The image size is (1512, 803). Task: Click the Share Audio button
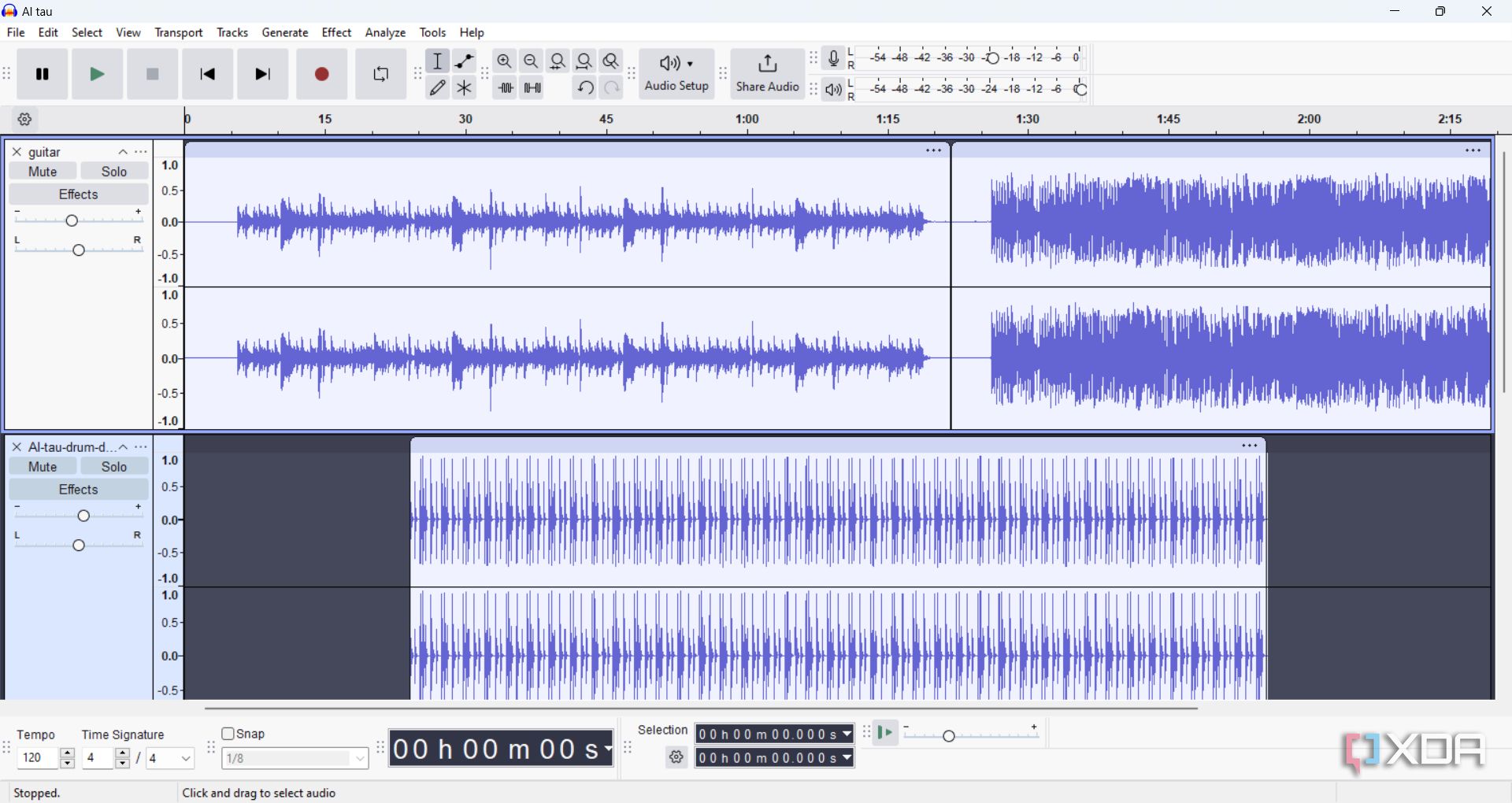pyautogui.click(x=767, y=75)
